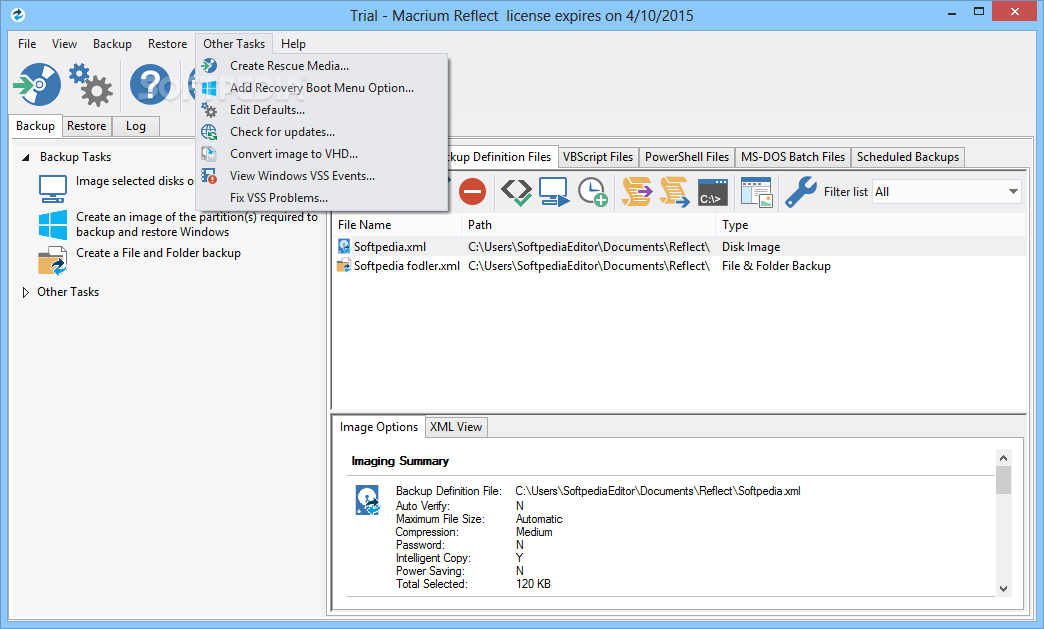Click the Convert image to VHD icon
Screen dimensions: 1044x629
coord(209,154)
